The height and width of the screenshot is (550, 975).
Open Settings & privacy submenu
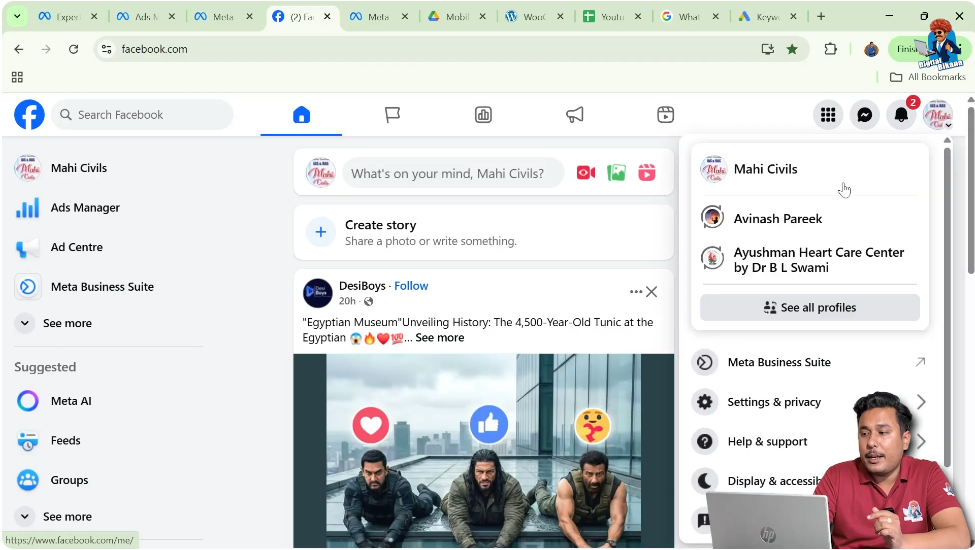[x=774, y=402]
